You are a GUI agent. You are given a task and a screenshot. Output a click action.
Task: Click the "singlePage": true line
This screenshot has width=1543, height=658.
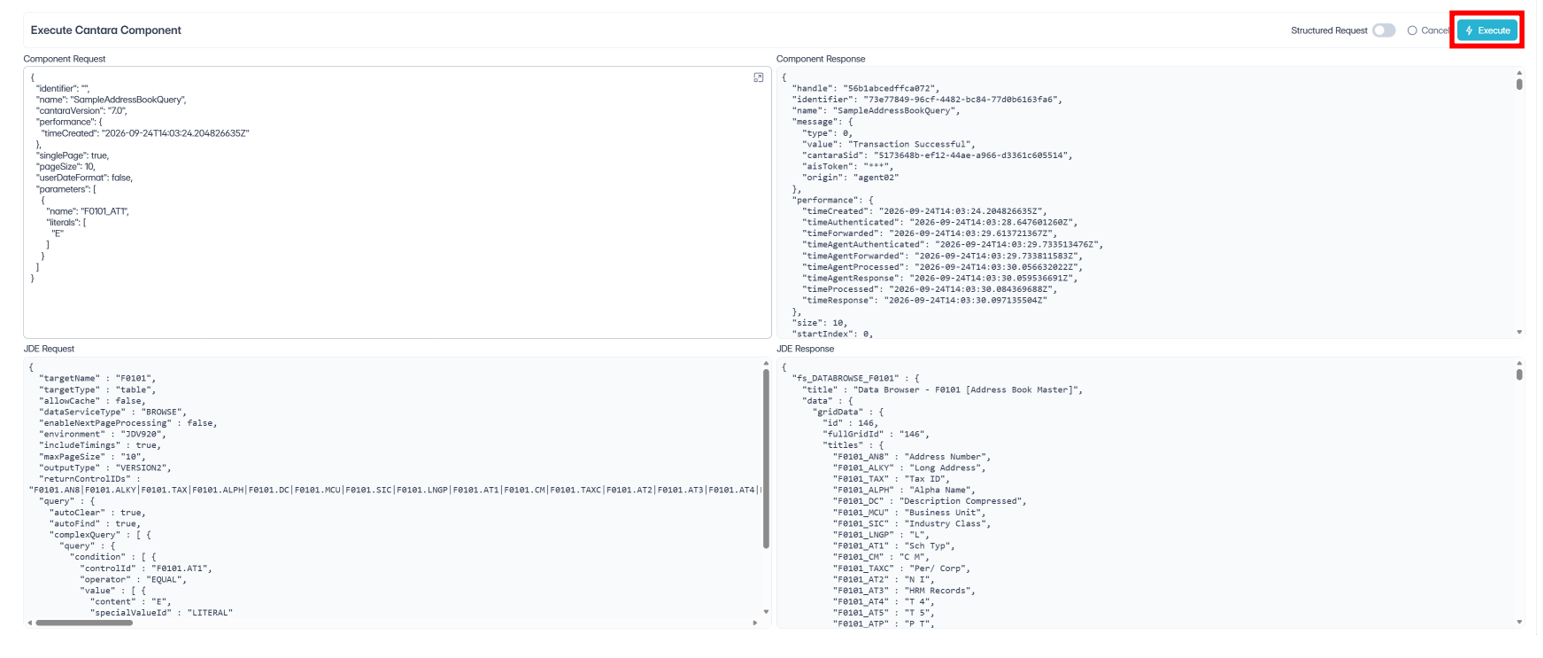coord(72,155)
